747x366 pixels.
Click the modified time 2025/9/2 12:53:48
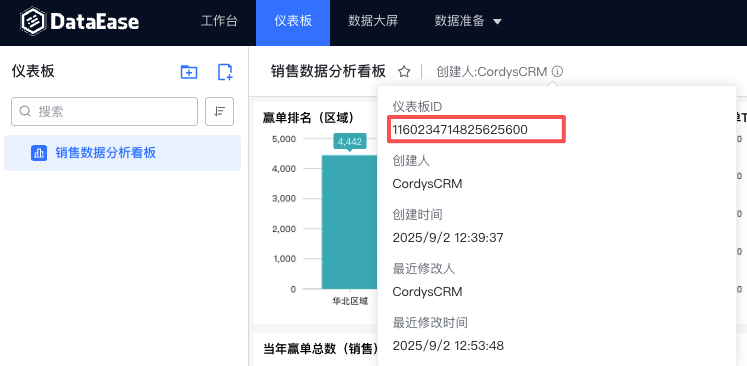point(448,346)
